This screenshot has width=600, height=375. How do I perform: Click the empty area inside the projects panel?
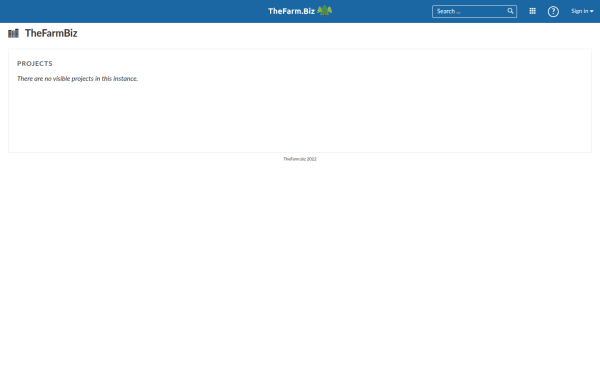click(x=300, y=119)
